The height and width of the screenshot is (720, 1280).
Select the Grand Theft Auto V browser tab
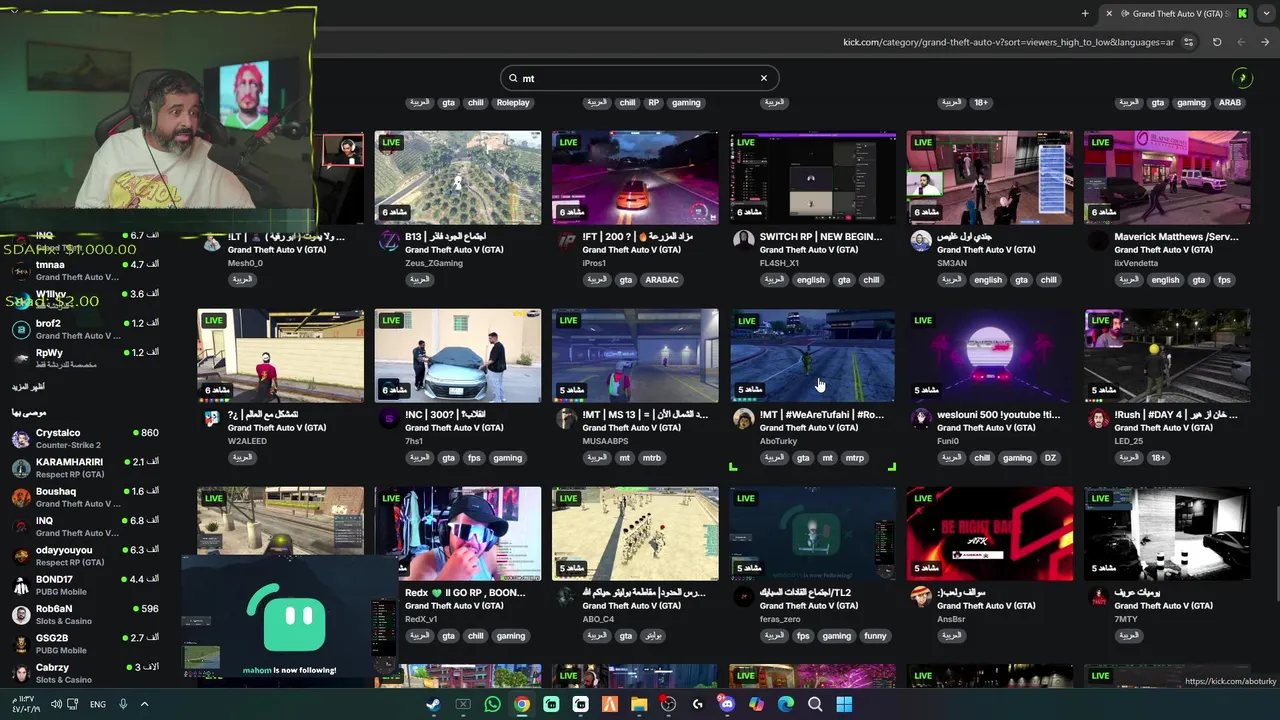click(1175, 13)
